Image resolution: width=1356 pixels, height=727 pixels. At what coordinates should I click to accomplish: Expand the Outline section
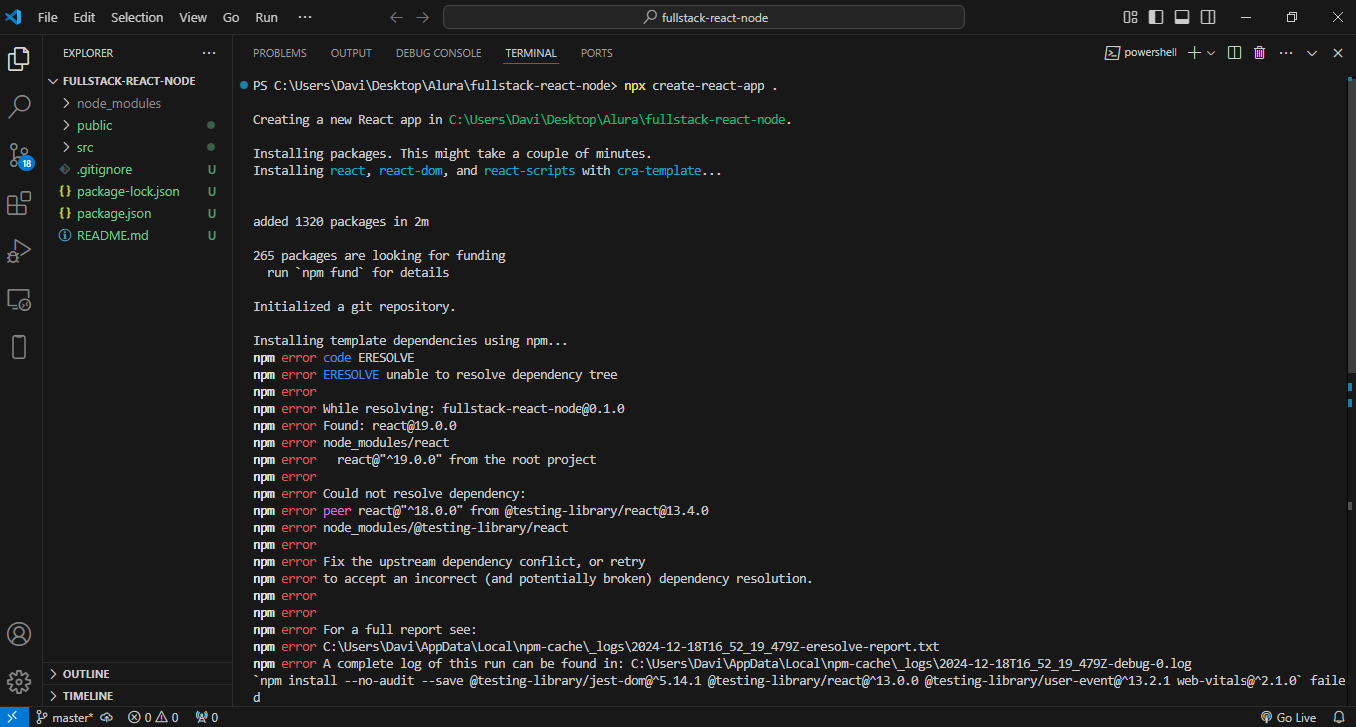pyautogui.click(x=137, y=674)
